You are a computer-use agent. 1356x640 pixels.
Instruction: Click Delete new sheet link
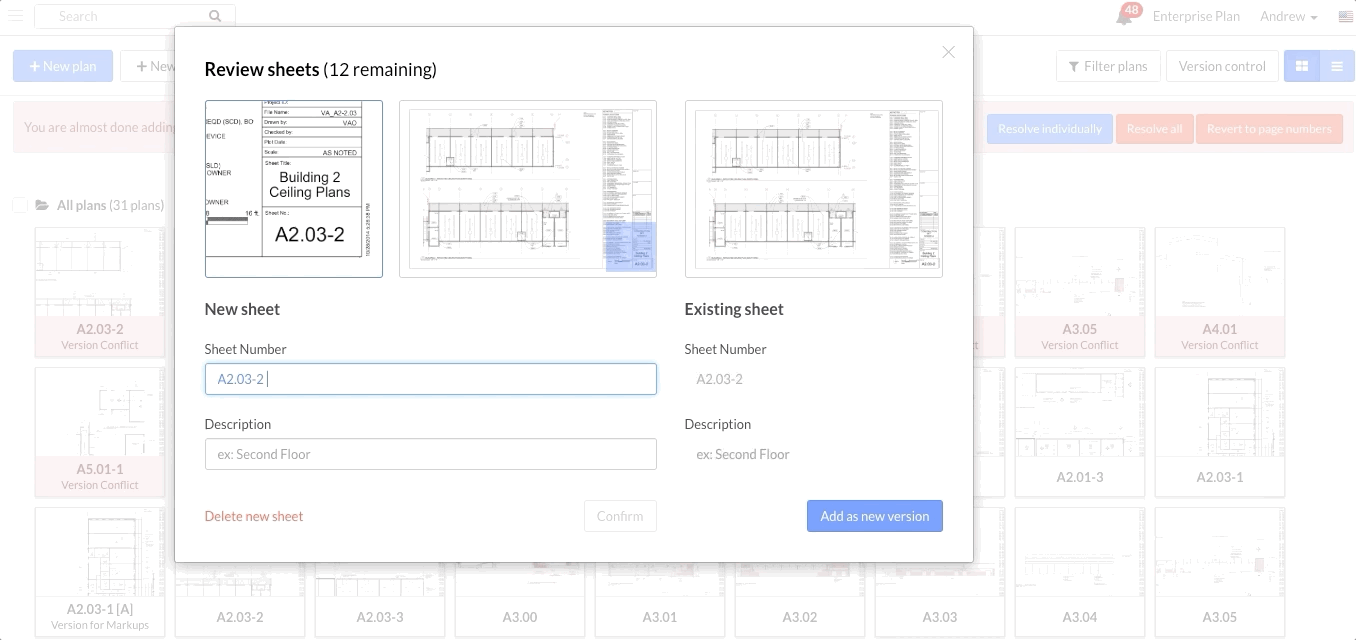tap(254, 516)
